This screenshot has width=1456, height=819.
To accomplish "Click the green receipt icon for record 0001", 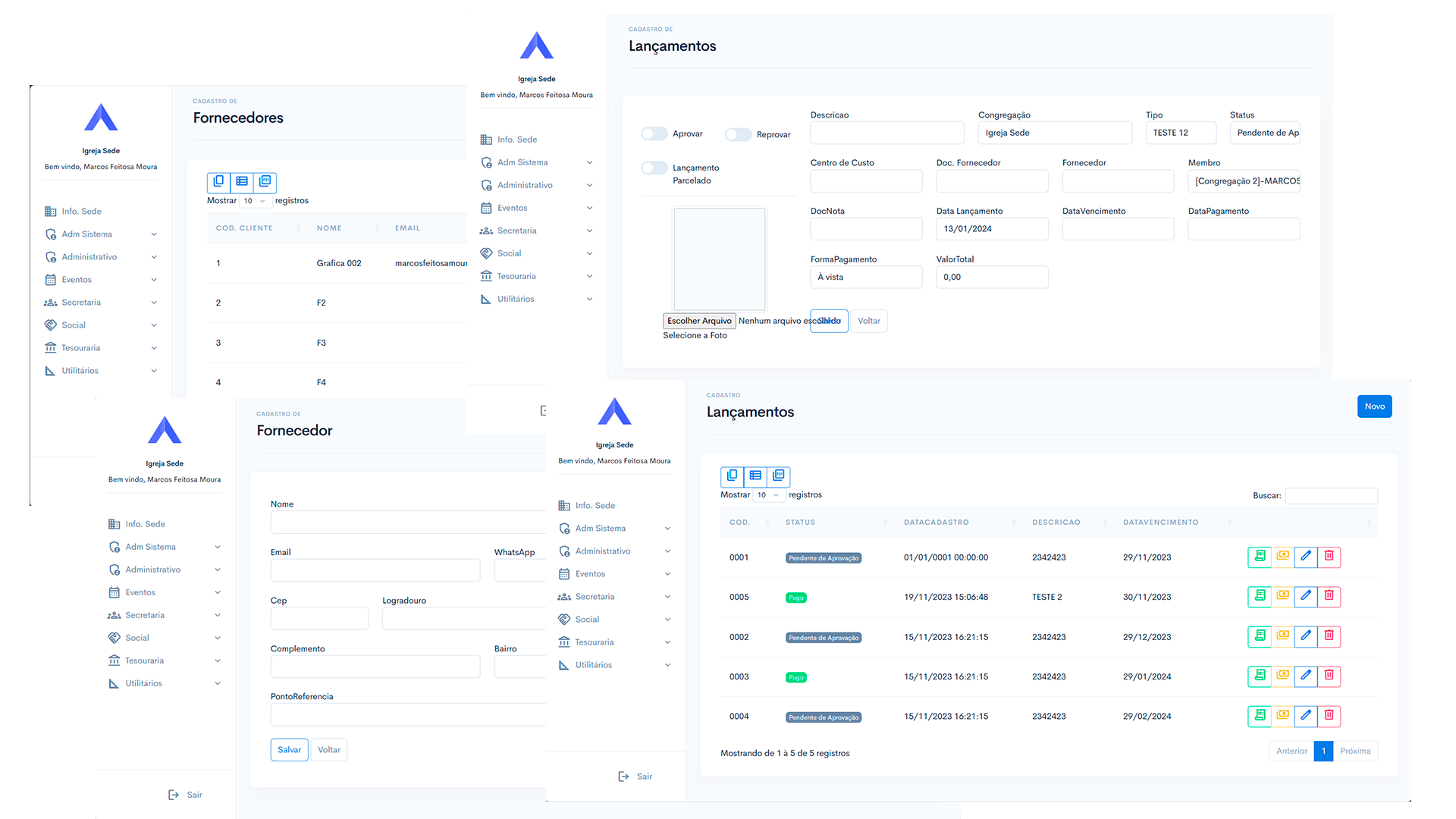I will pyautogui.click(x=1260, y=557).
